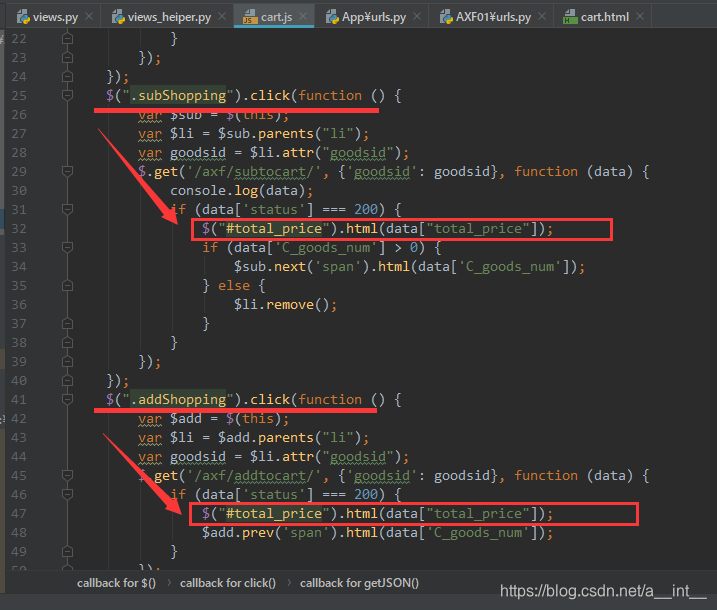Screen dimensions: 717x610
Task: Click '#total_price' string on line 32
Action: (273, 229)
